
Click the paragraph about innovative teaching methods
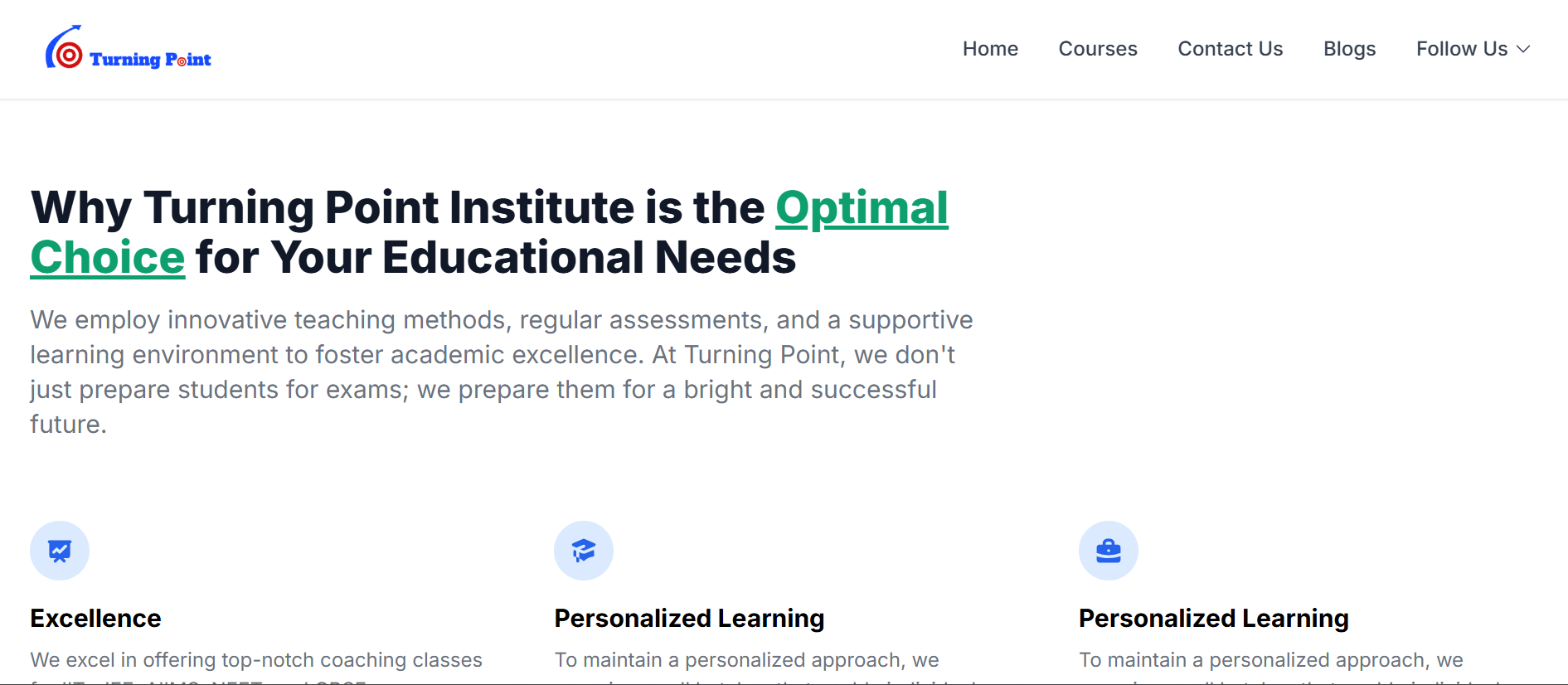pos(501,372)
